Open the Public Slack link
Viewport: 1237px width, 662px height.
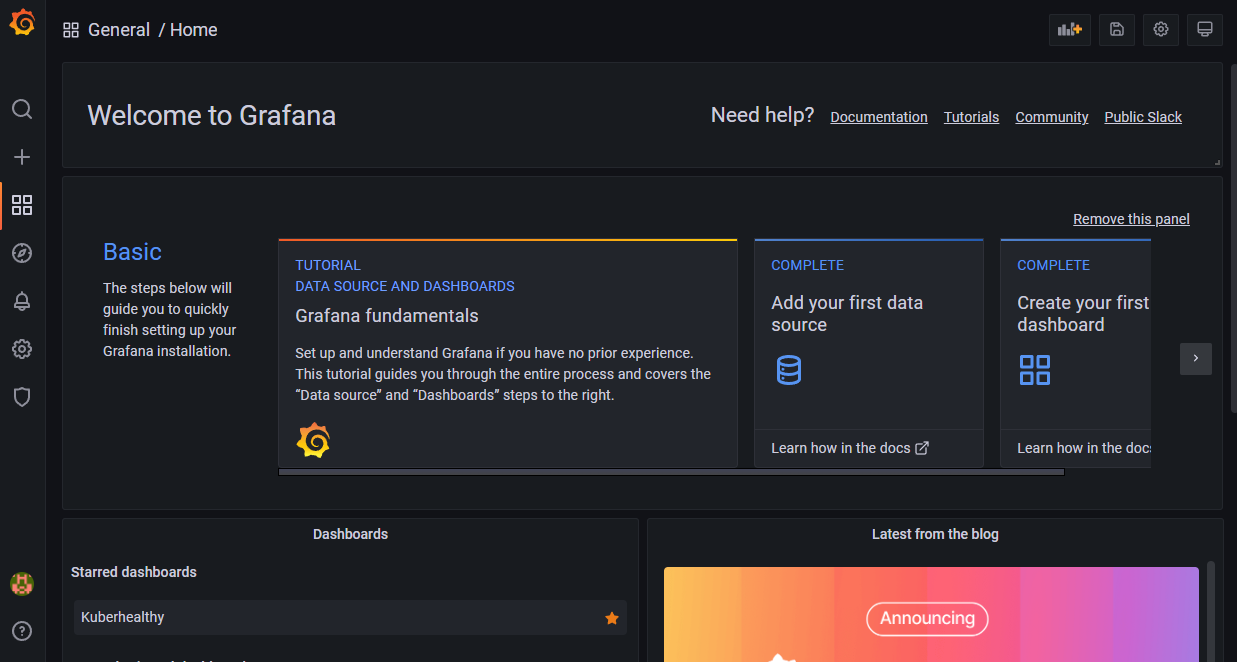(1143, 117)
